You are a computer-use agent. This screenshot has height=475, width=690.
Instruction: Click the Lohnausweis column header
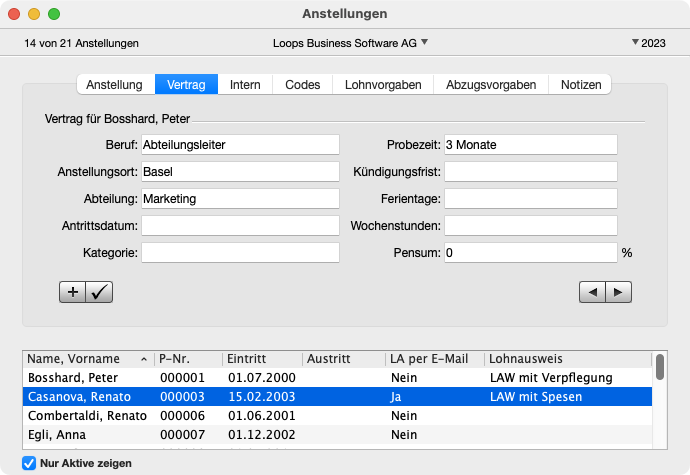(x=567, y=359)
